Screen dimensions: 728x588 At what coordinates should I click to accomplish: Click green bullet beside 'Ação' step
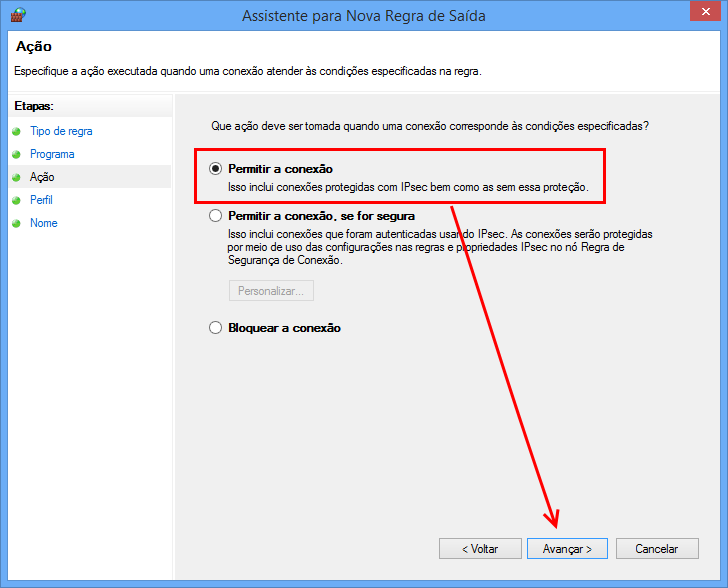[x=17, y=177]
